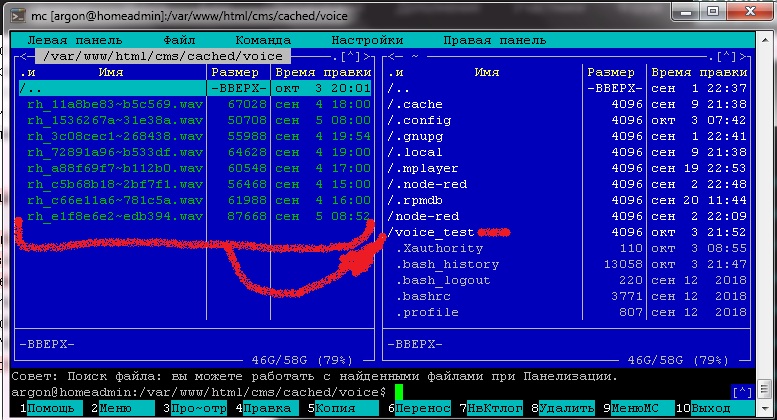Viewport: 777px width, 420px height.
Task: Sort the right panel by Размер column
Action: pyautogui.click(x=611, y=72)
